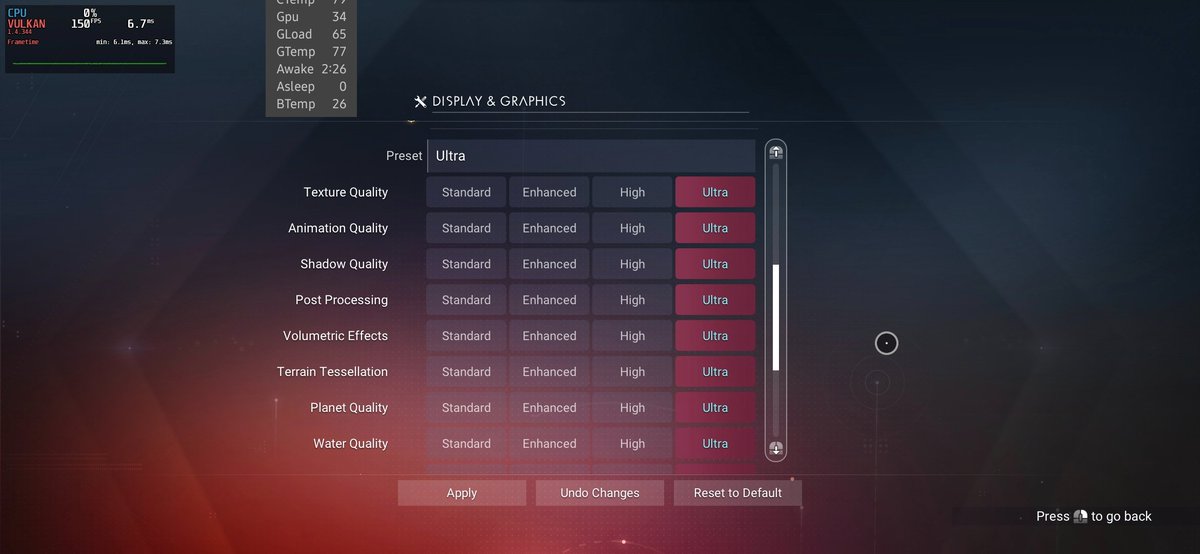Click Reset to Default
Viewport: 1200px width, 554px height.
(738, 493)
